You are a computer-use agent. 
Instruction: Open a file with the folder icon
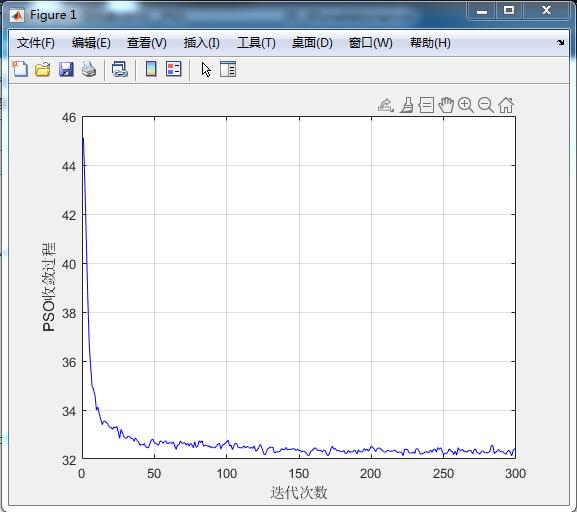tap(43, 69)
